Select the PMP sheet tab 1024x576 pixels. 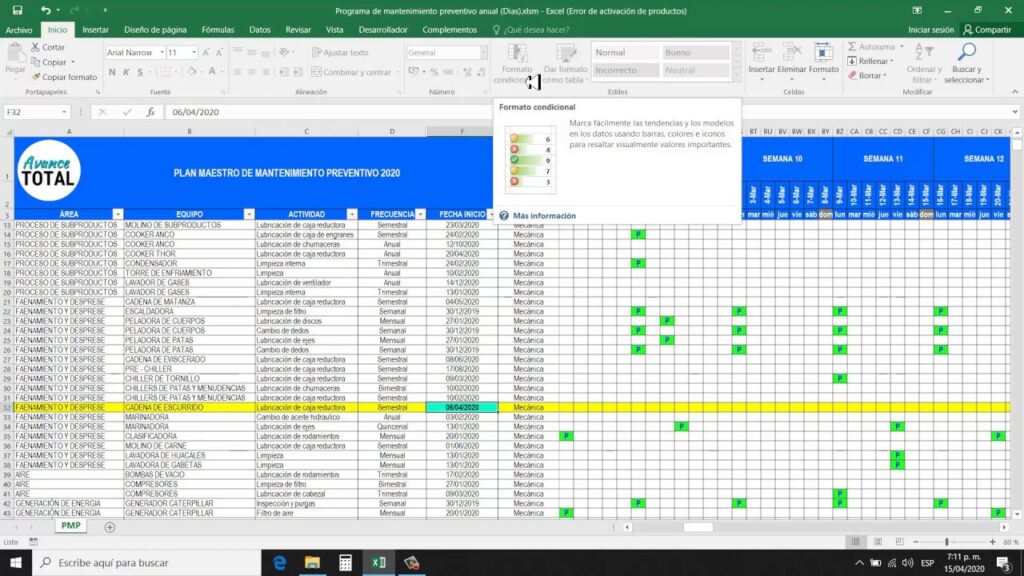tap(70, 524)
